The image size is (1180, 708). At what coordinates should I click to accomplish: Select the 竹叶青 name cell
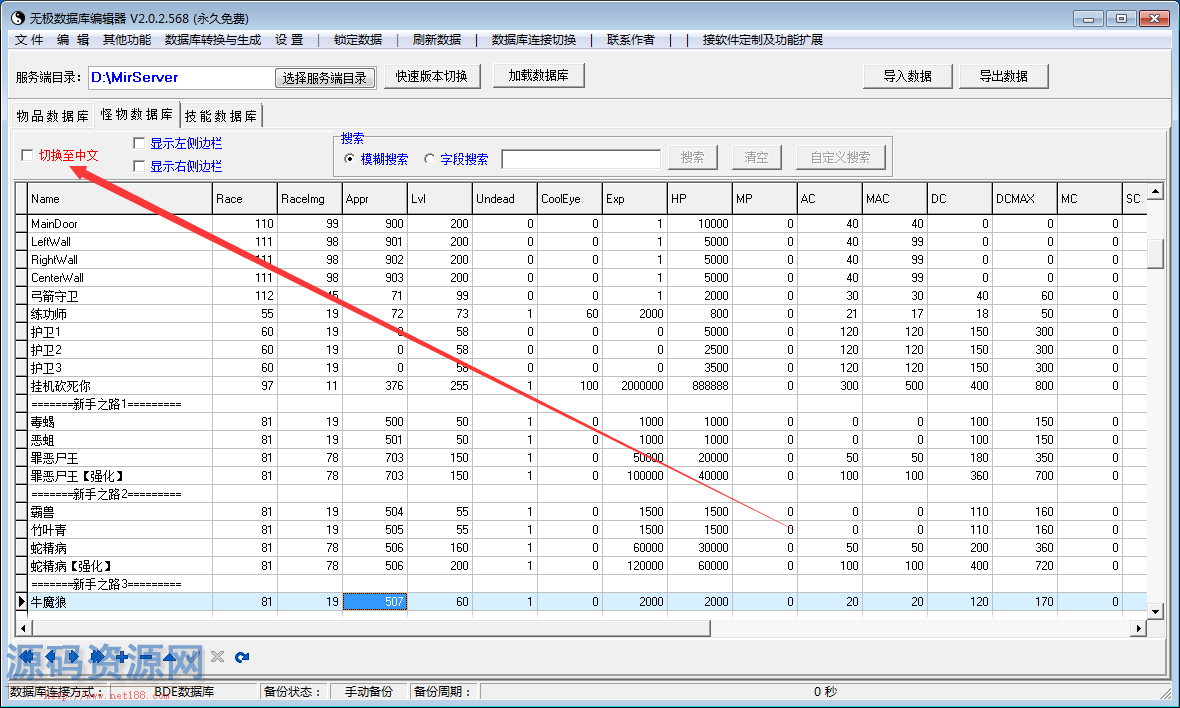tap(120, 530)
